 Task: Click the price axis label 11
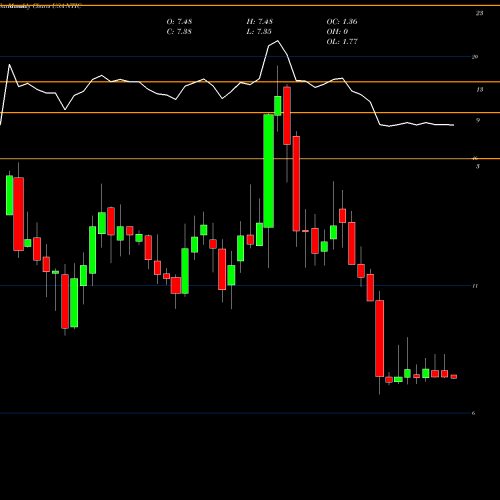point(475,286)
